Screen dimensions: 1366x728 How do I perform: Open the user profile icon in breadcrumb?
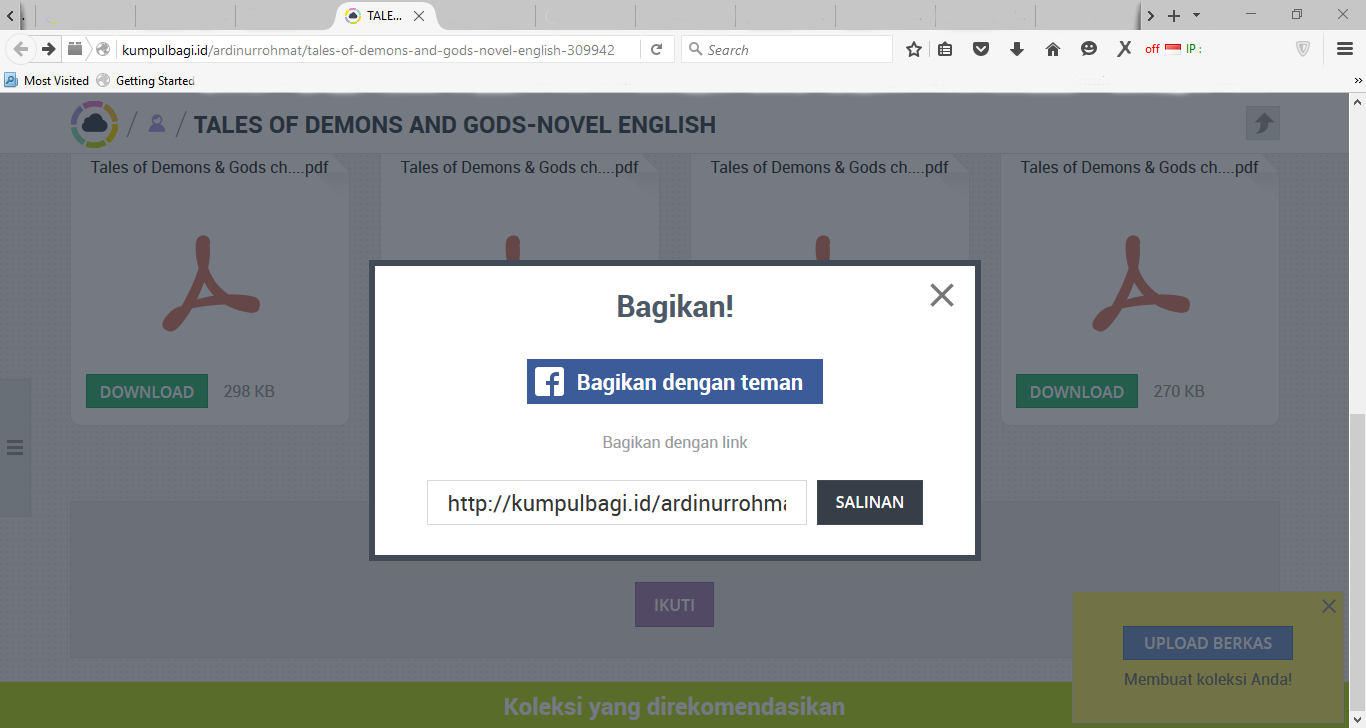pyautogui.click(x=156, y=124)
